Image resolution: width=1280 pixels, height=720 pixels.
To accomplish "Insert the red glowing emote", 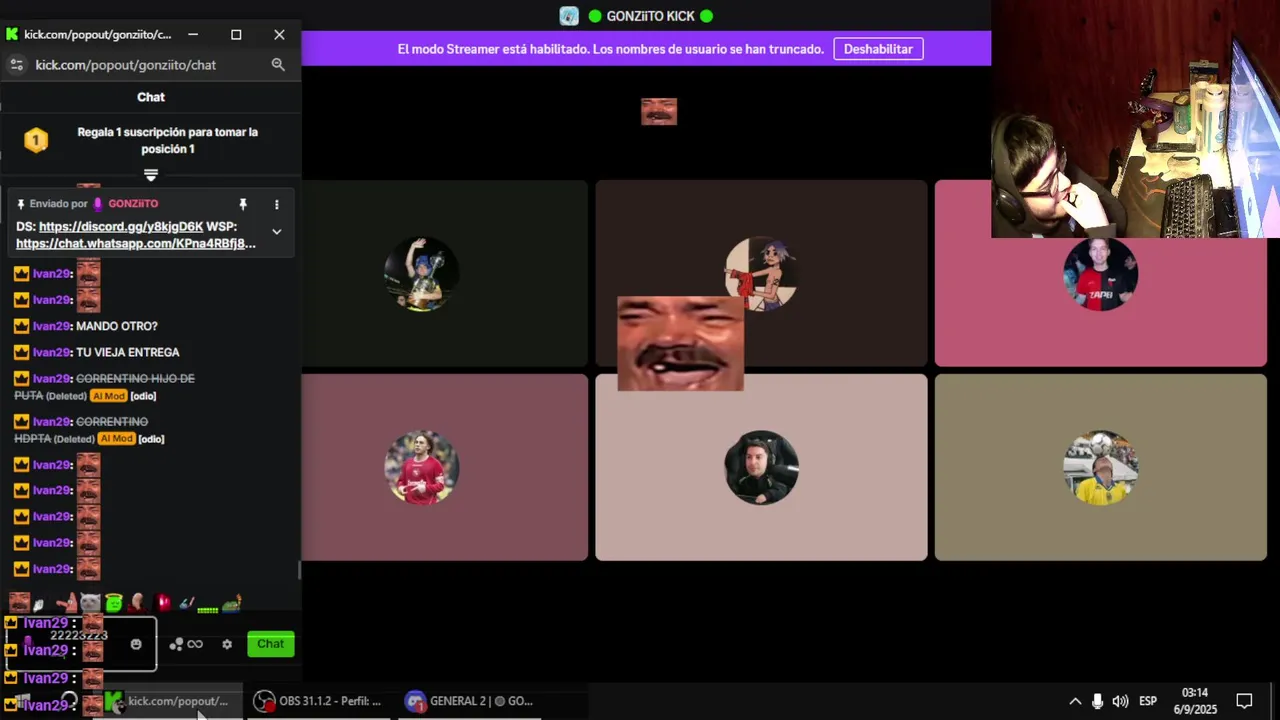I will coord(163,603).
